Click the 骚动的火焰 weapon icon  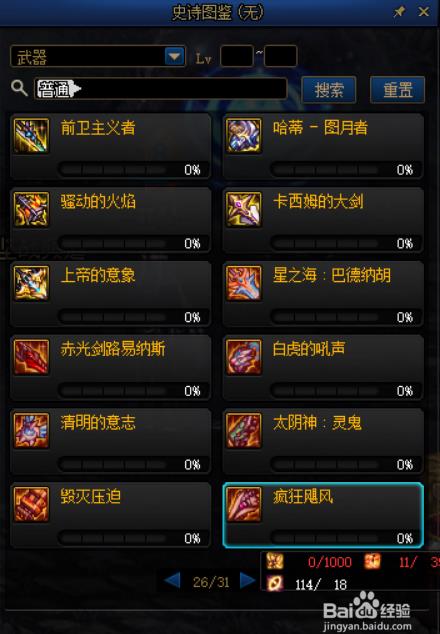[x=31, y=209]
